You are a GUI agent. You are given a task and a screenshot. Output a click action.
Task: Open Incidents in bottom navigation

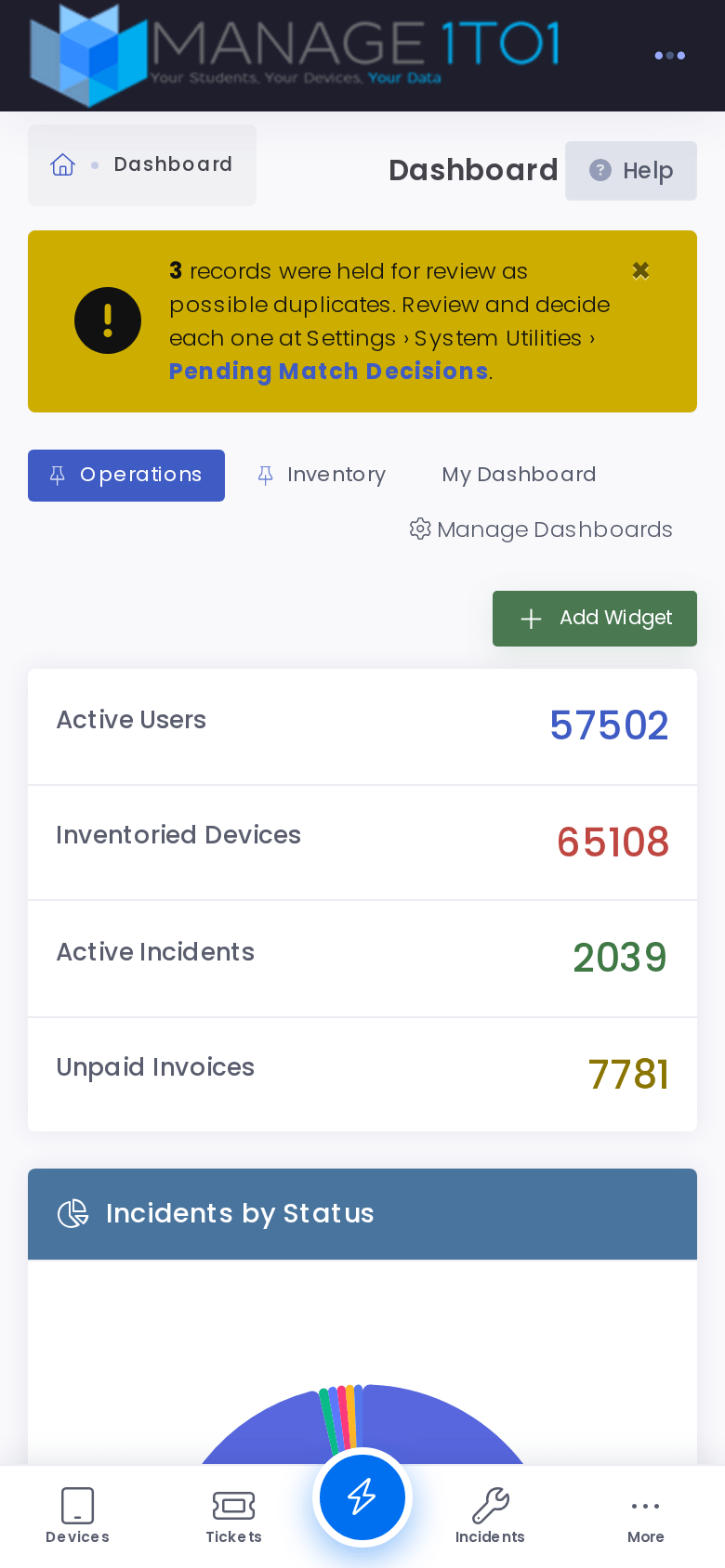coord(490,1516)
